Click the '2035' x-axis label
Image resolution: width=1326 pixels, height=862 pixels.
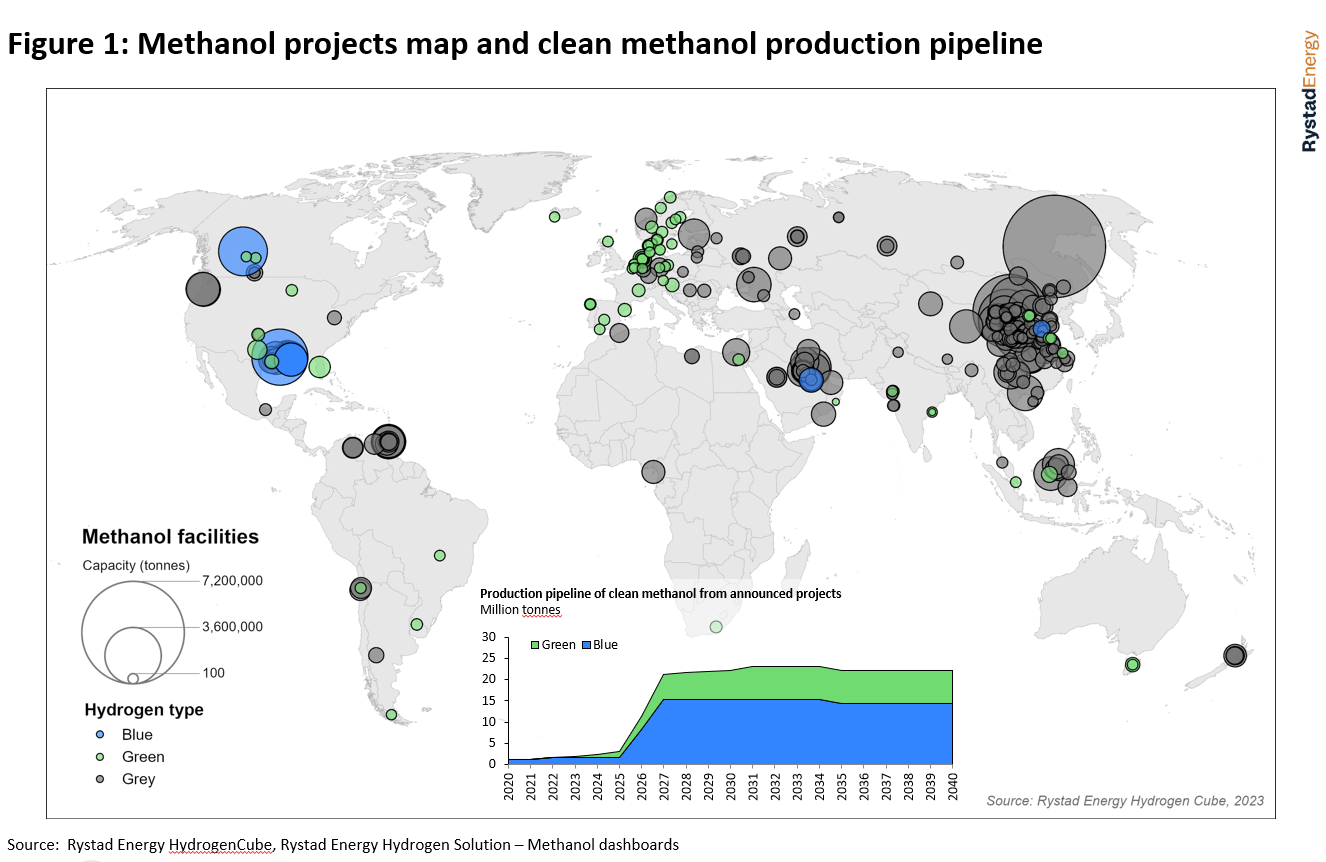click(x=842, y=787)
